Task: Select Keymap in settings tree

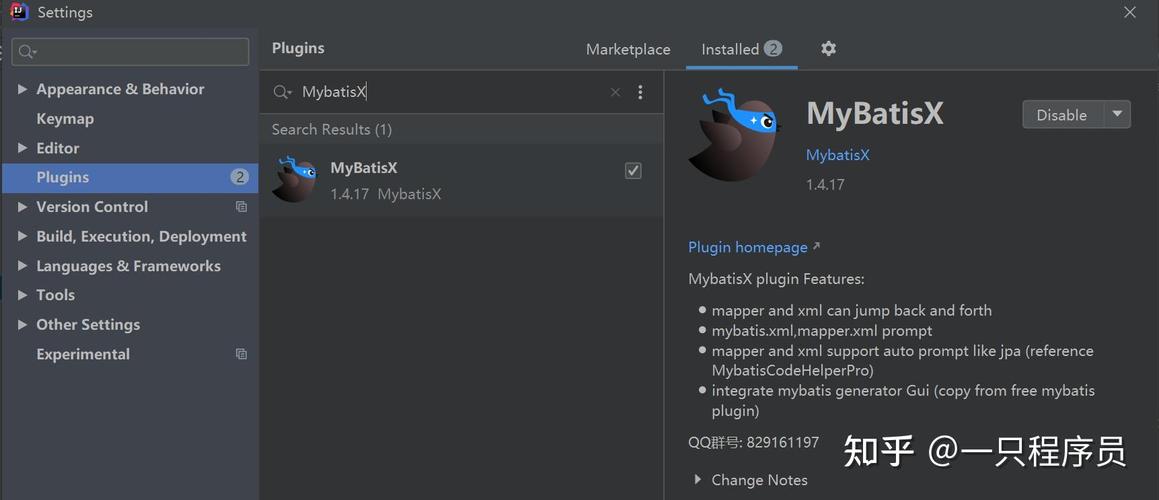Action: (x=65, y=118)
